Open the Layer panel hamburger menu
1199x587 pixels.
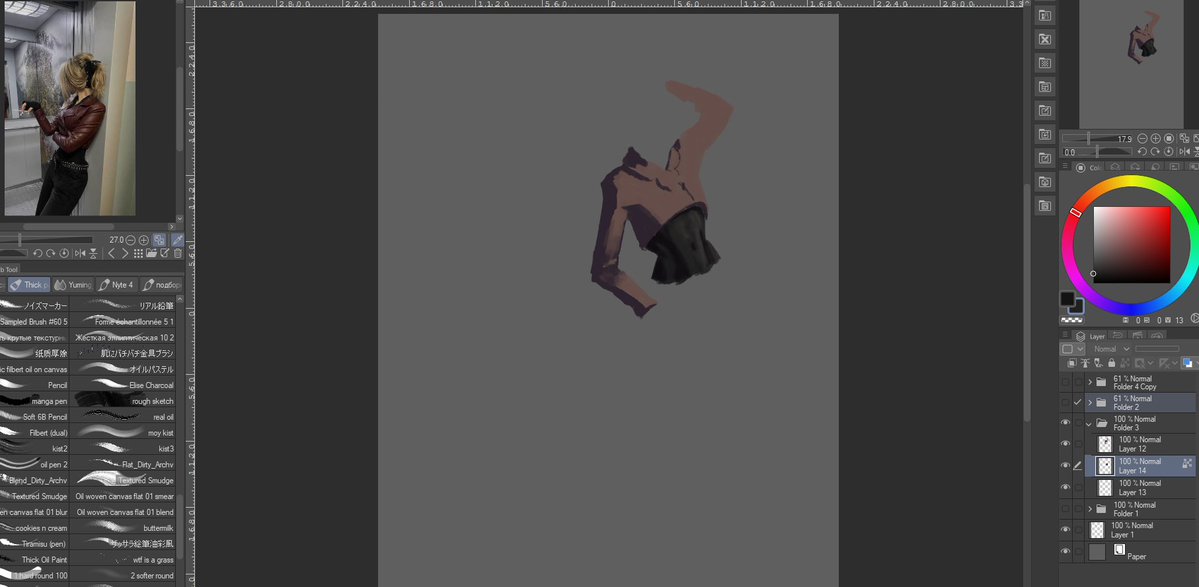point(1065,335)
